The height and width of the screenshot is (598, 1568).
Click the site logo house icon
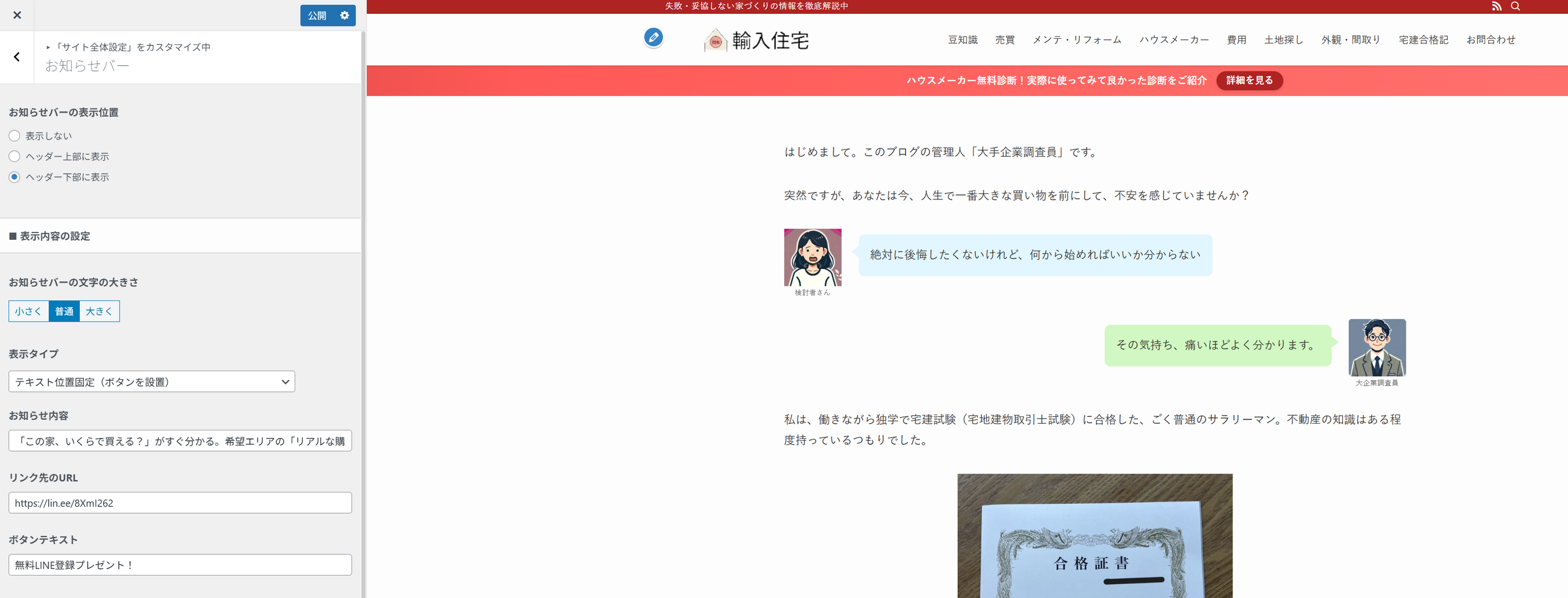(716, 41)
